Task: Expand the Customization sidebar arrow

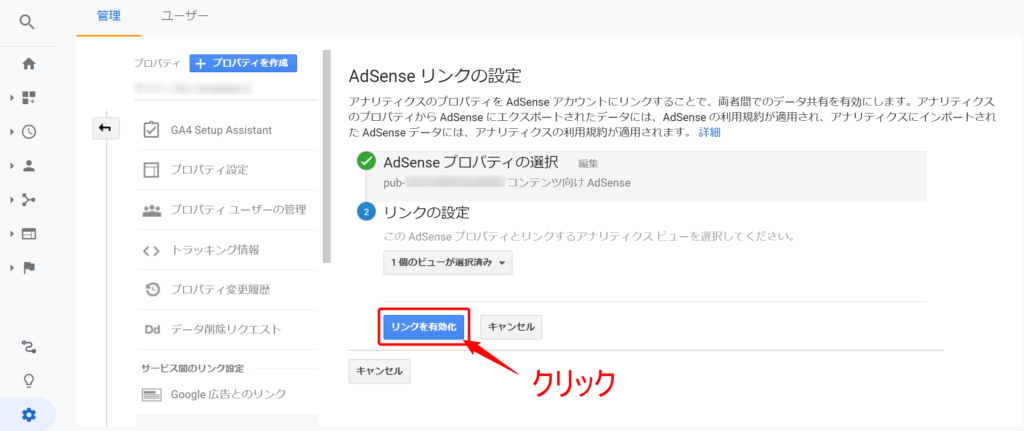Action: click(12, 98)
